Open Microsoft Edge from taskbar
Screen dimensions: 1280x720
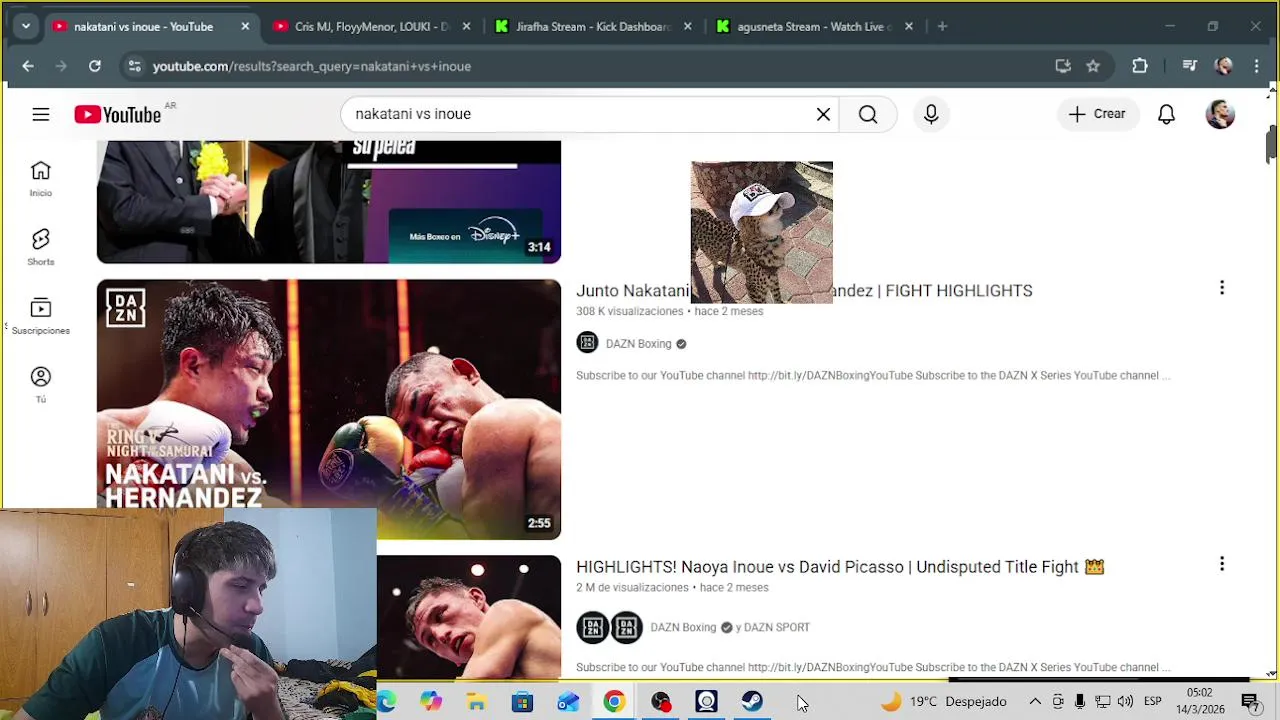click(387, 701)
